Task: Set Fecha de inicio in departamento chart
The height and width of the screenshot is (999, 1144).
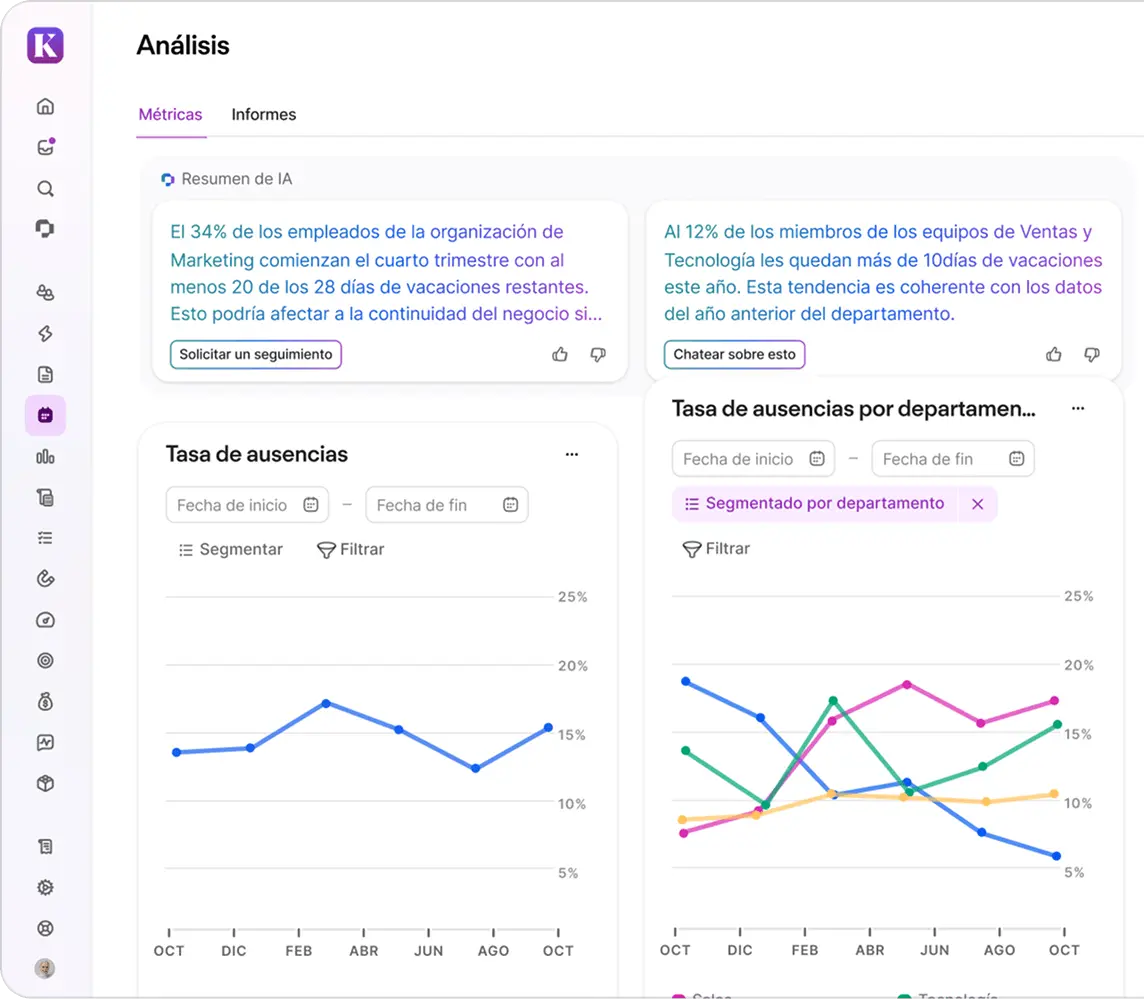Action: click(753, 459)
